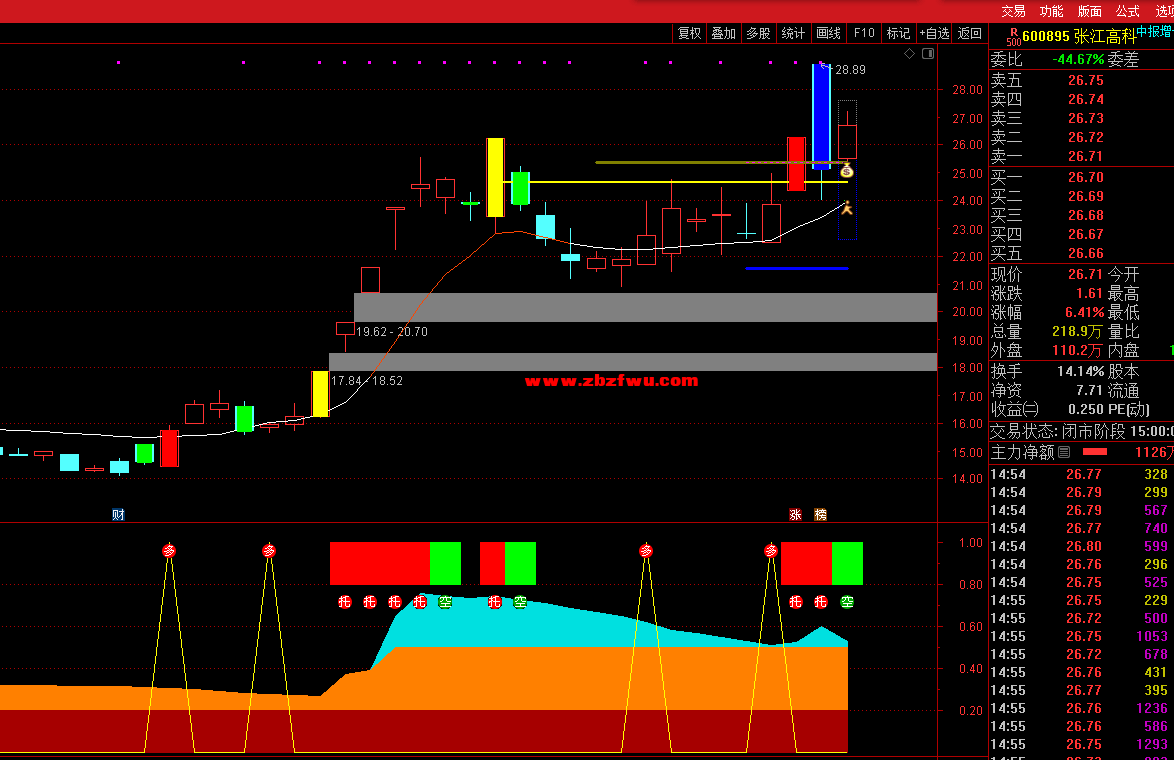1174x760 pixels.
Task: Toggle the 主力净额 panel icon
Action: coord(1065,453)
